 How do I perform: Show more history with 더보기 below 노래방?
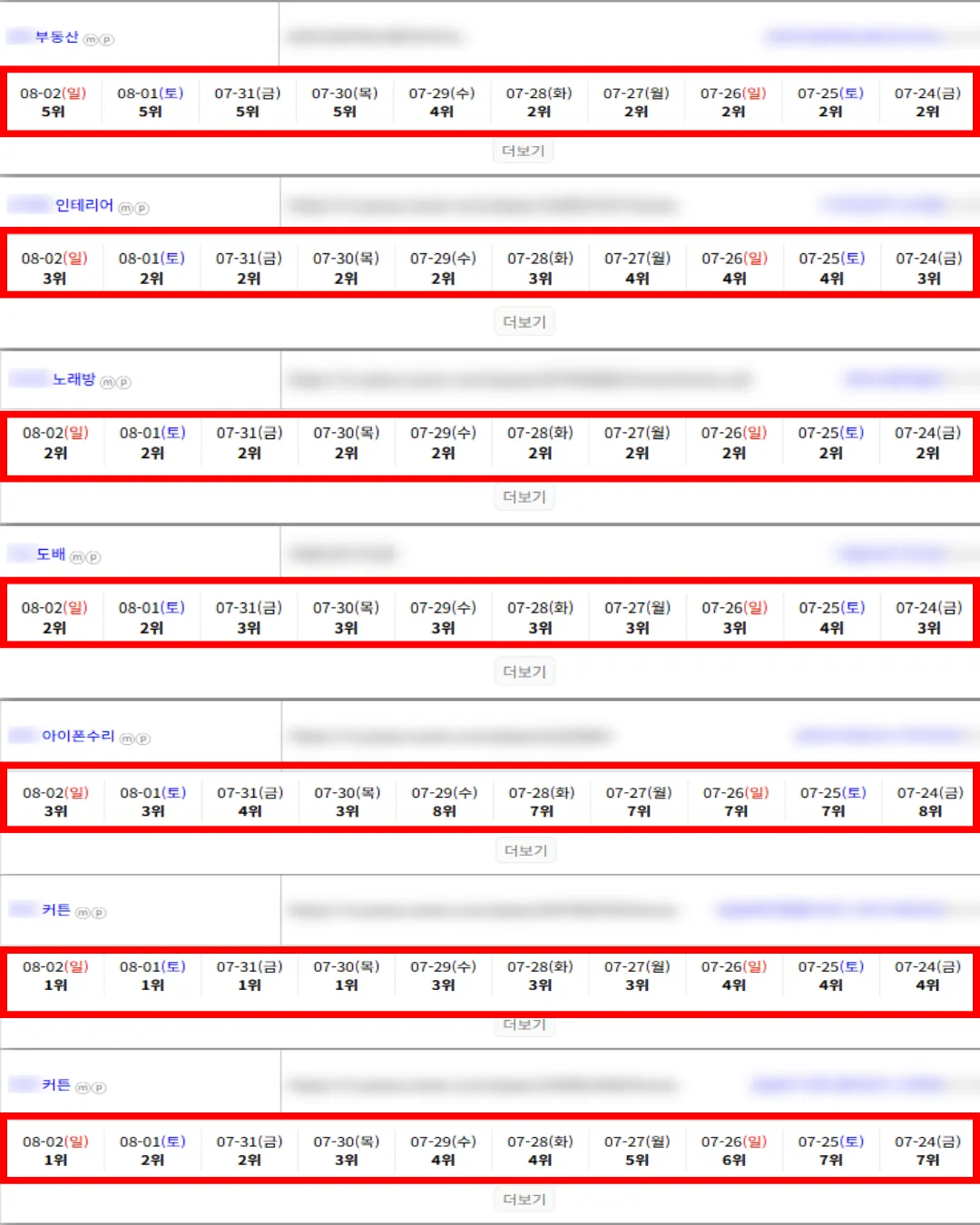524,497
